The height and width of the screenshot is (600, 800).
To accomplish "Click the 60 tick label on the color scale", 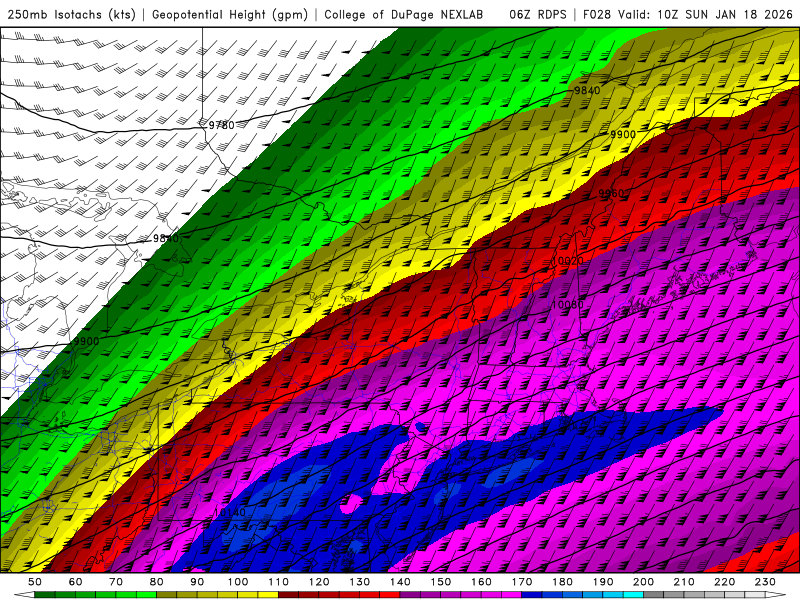I will point(75,582).
